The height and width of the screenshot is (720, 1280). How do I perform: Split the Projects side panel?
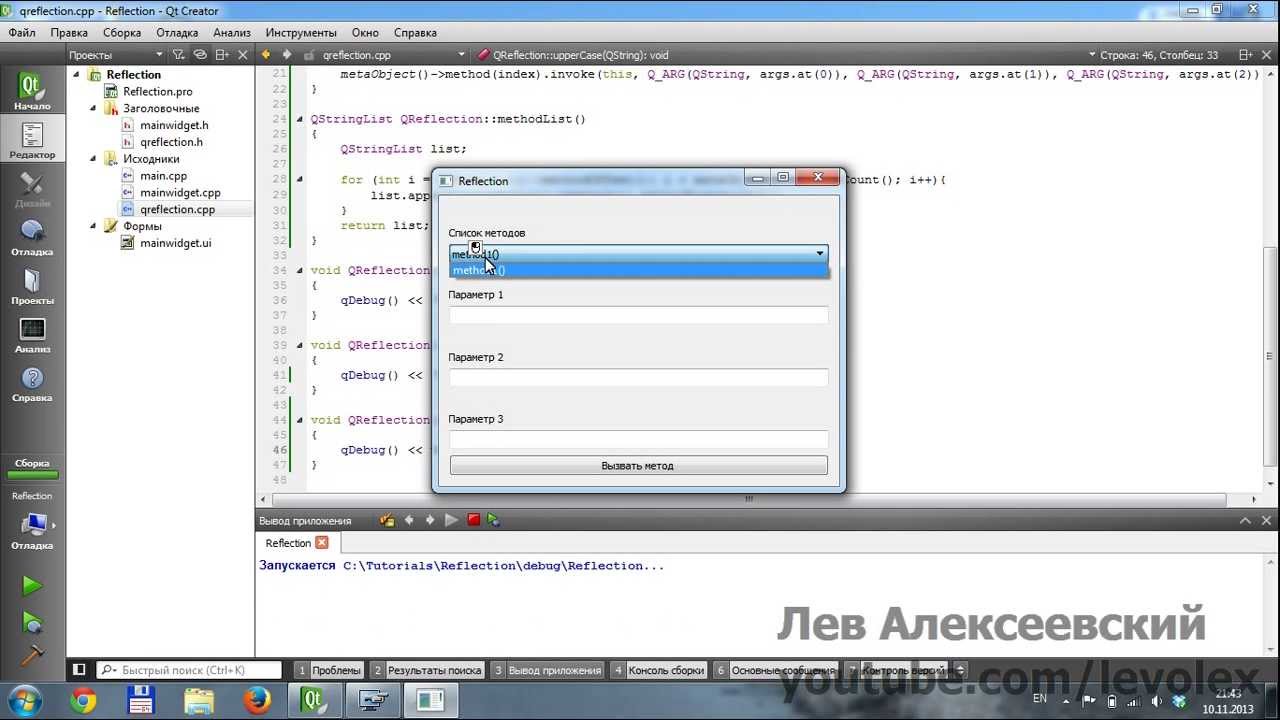tap(222, 55)
